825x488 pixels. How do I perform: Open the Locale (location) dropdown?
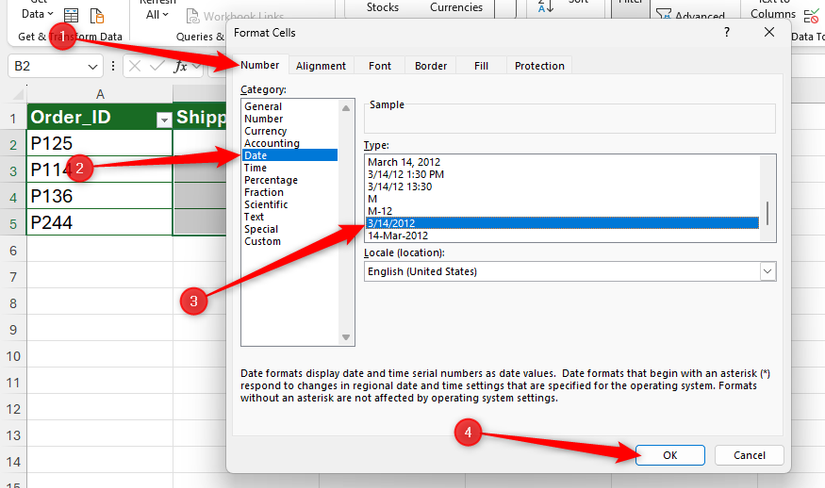point(768,272)
